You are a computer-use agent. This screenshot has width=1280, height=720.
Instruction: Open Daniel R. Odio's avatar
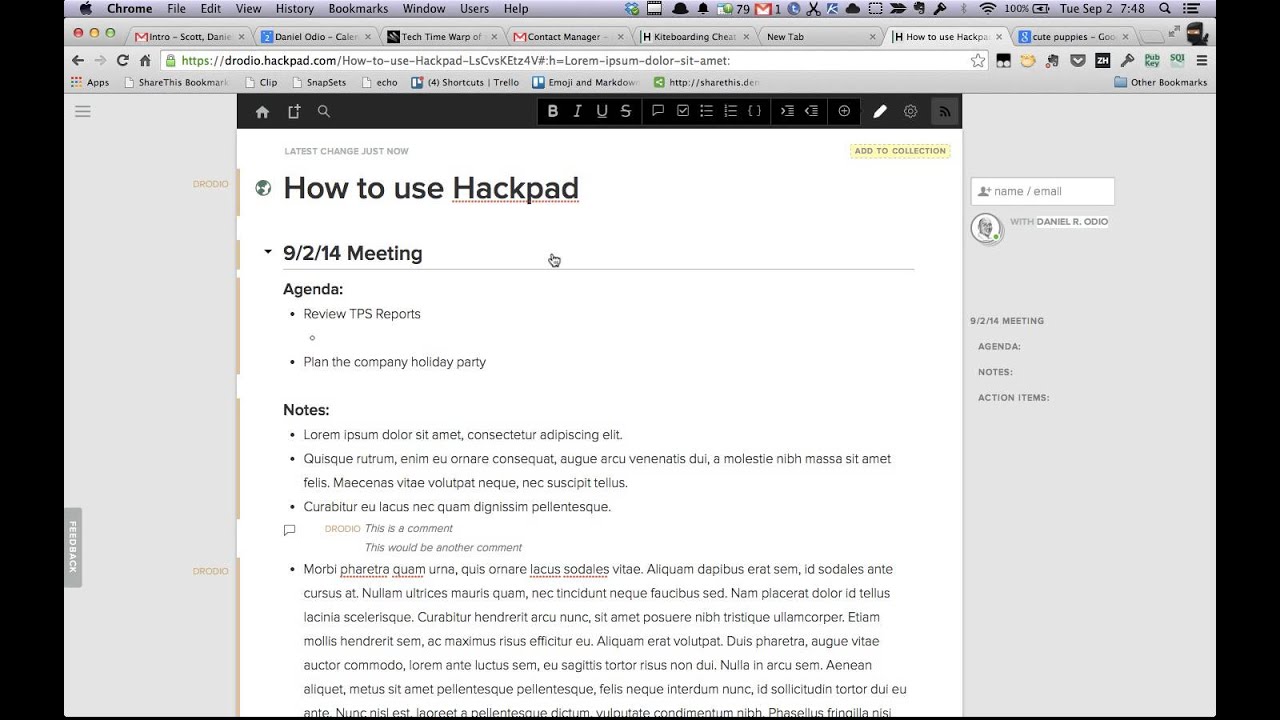(x=986, y=228)
